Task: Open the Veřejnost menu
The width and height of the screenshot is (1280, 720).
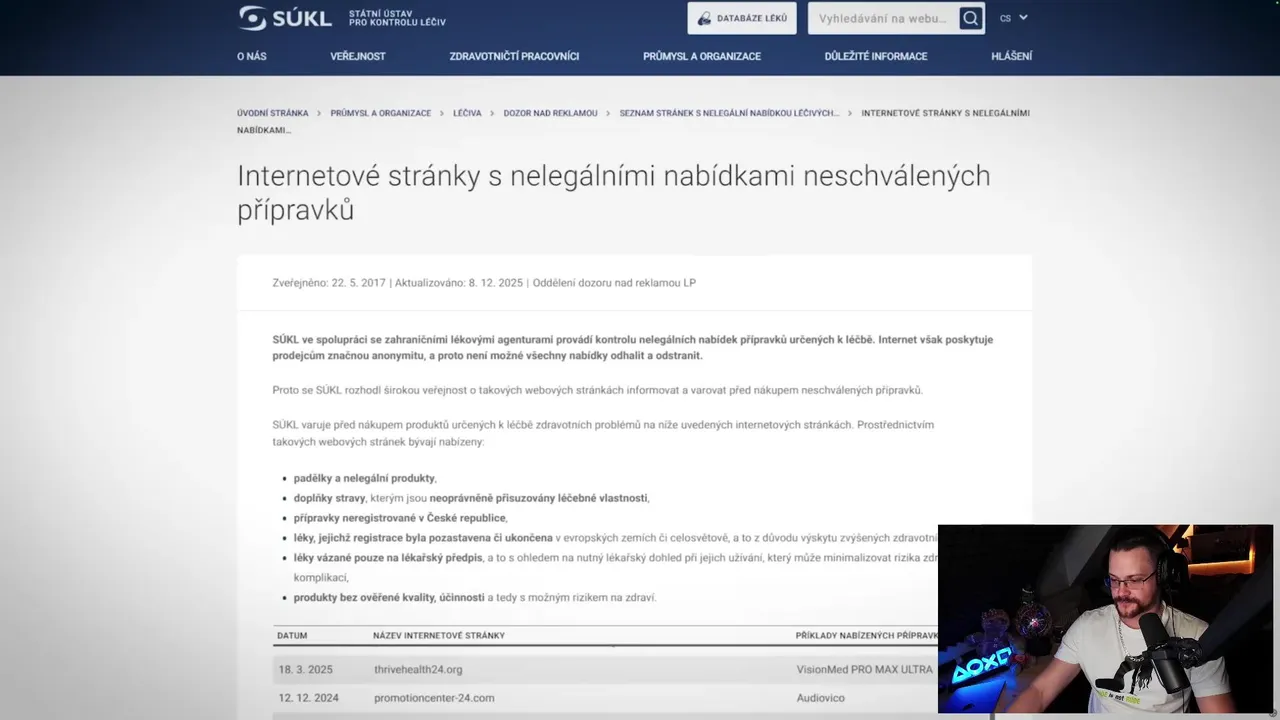Action: (358, 56)
